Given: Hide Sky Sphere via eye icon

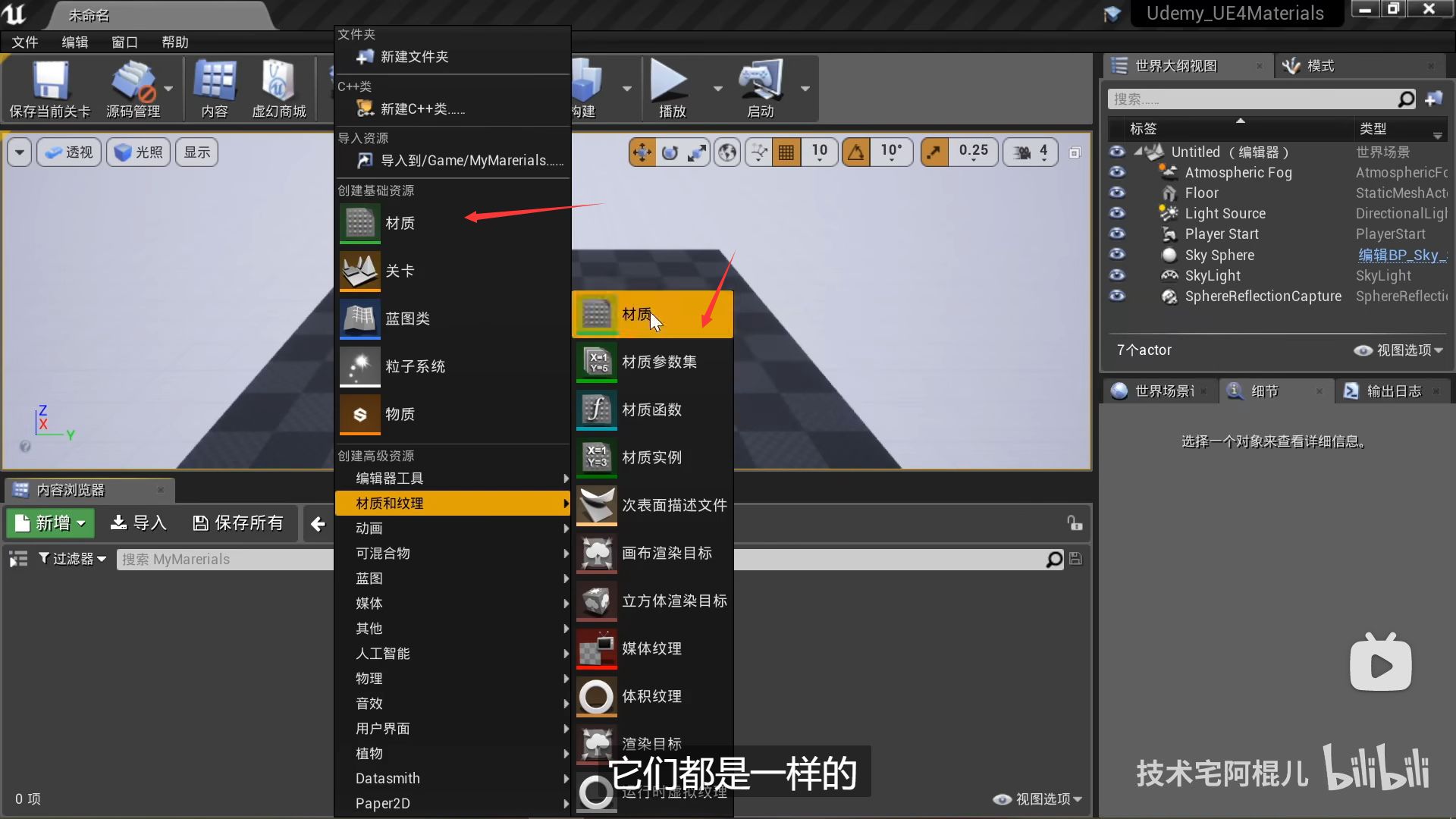Looking at the screenshot, I should pos(1117,254).
